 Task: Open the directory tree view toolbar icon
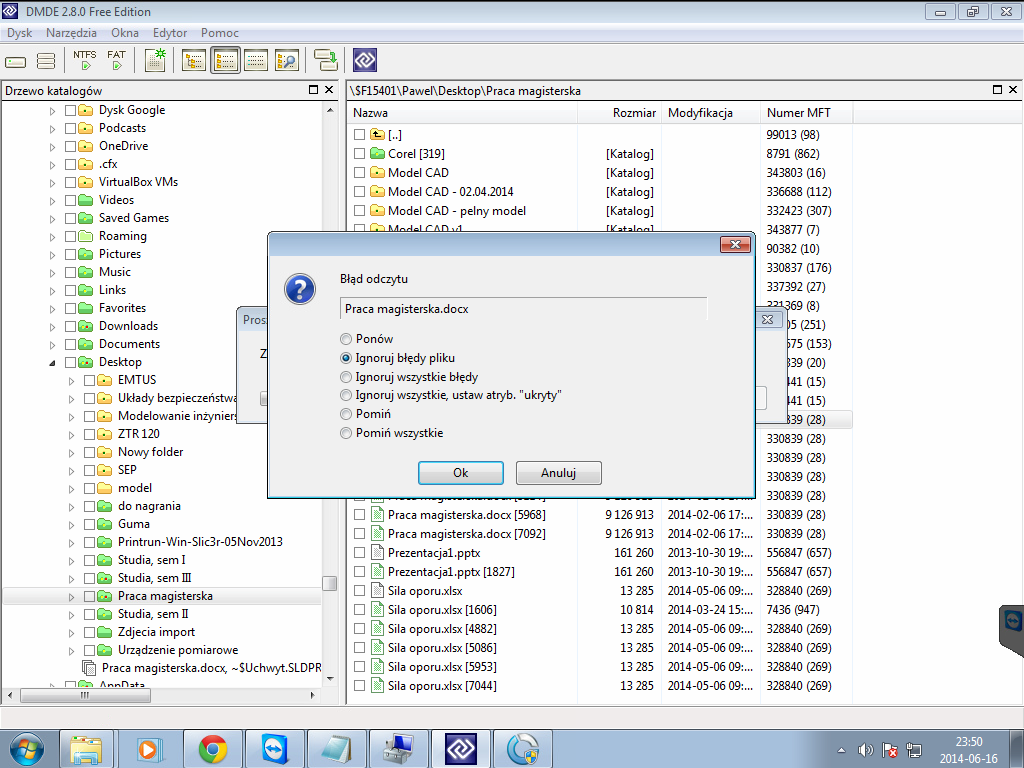(x=194, y=60)
